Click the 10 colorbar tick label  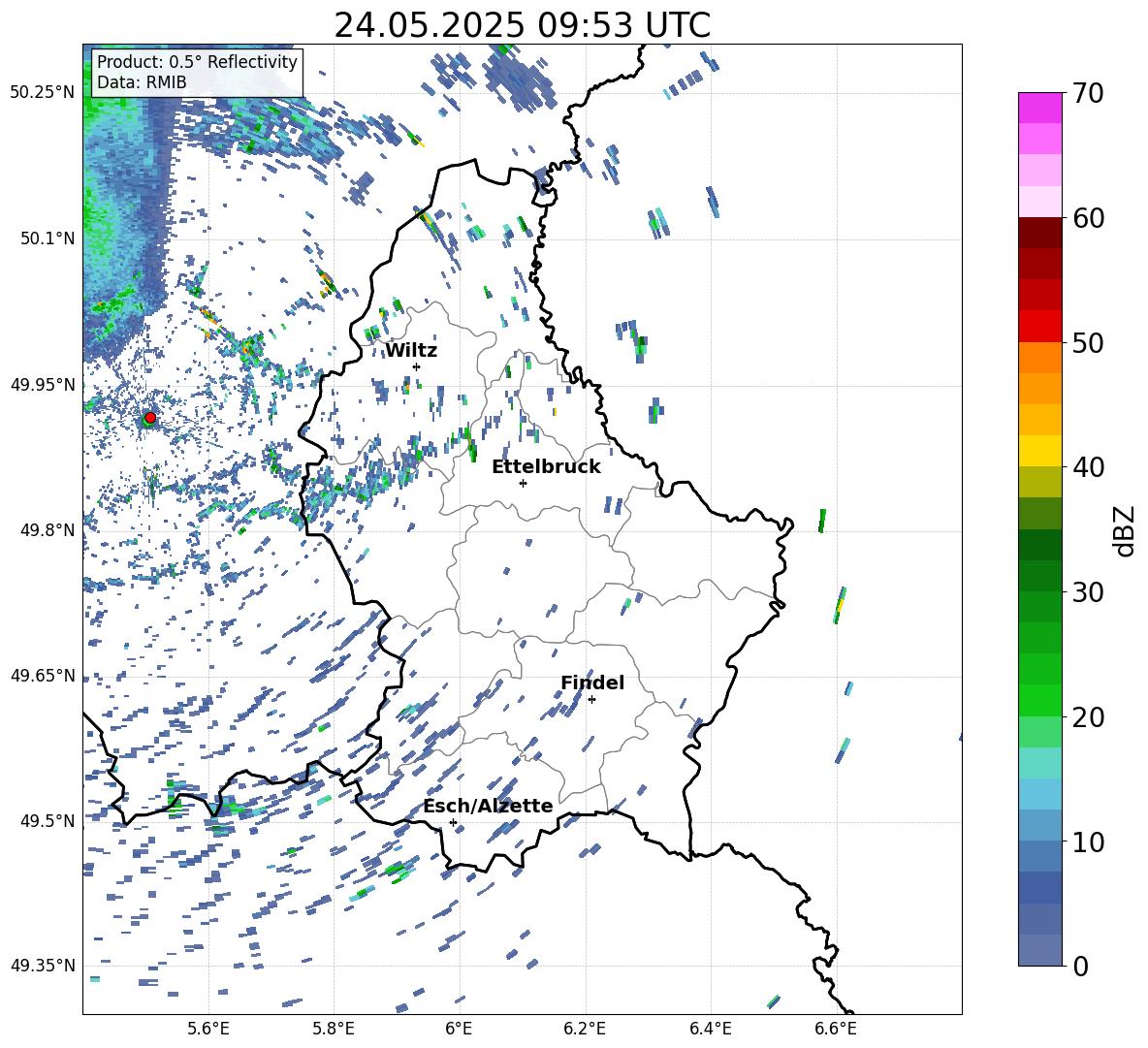coord(1089,842)
